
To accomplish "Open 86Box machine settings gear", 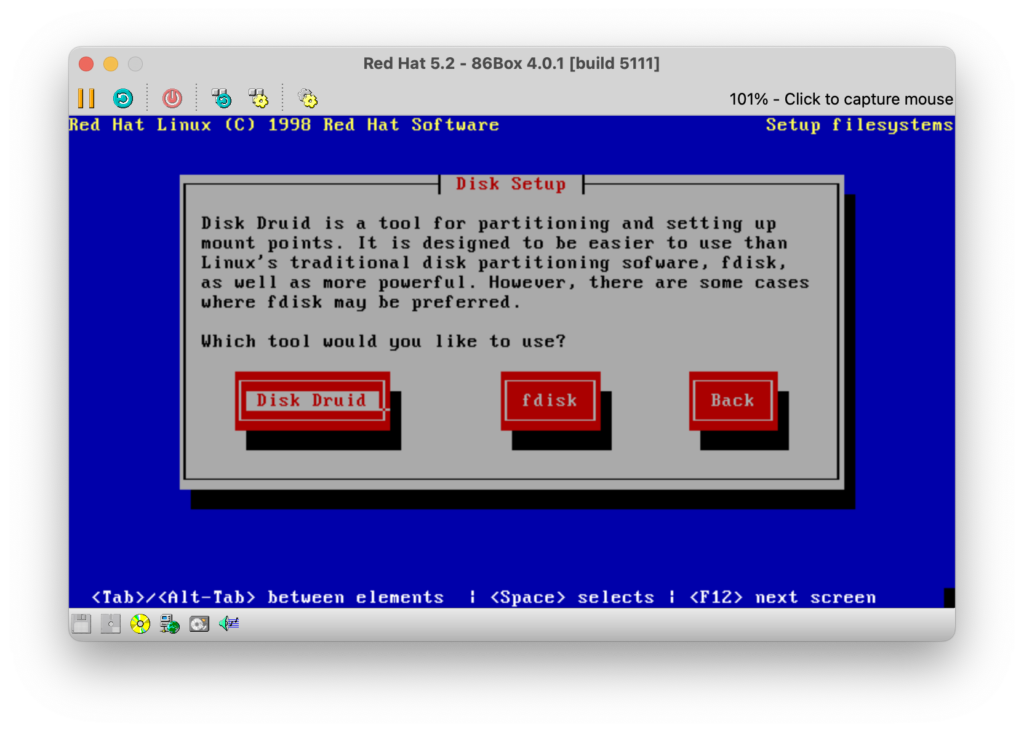I will [x=308, y=99].
